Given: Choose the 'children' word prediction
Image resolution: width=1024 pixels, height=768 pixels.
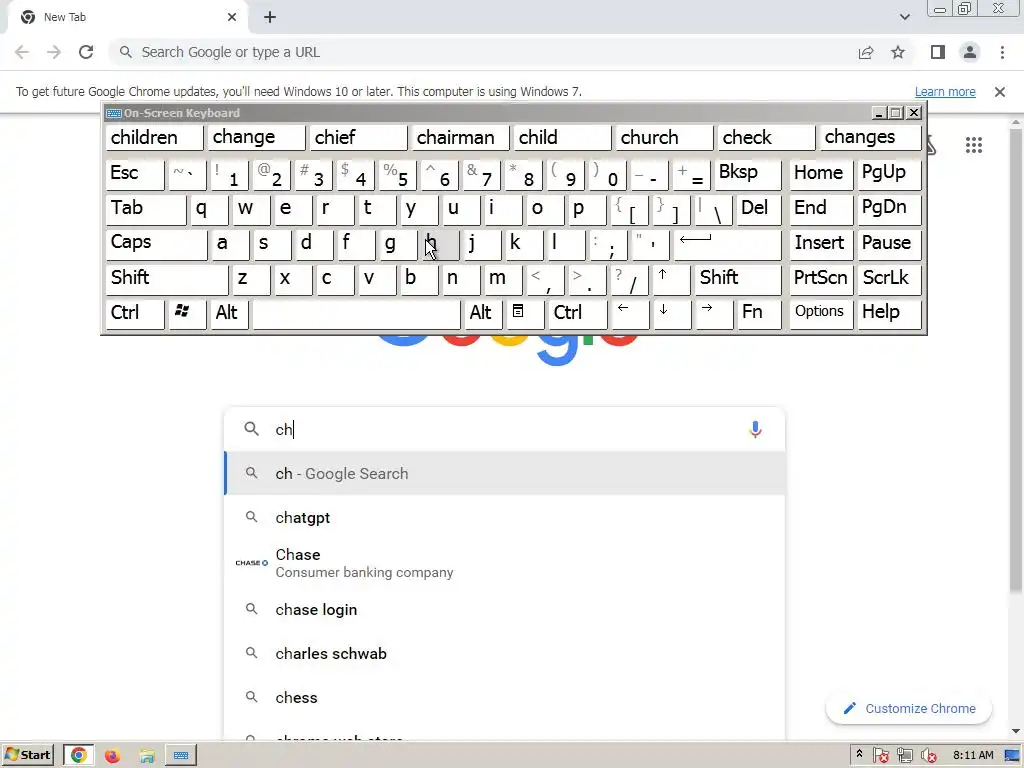Looking at the screenshot, I should pos(154,138).
